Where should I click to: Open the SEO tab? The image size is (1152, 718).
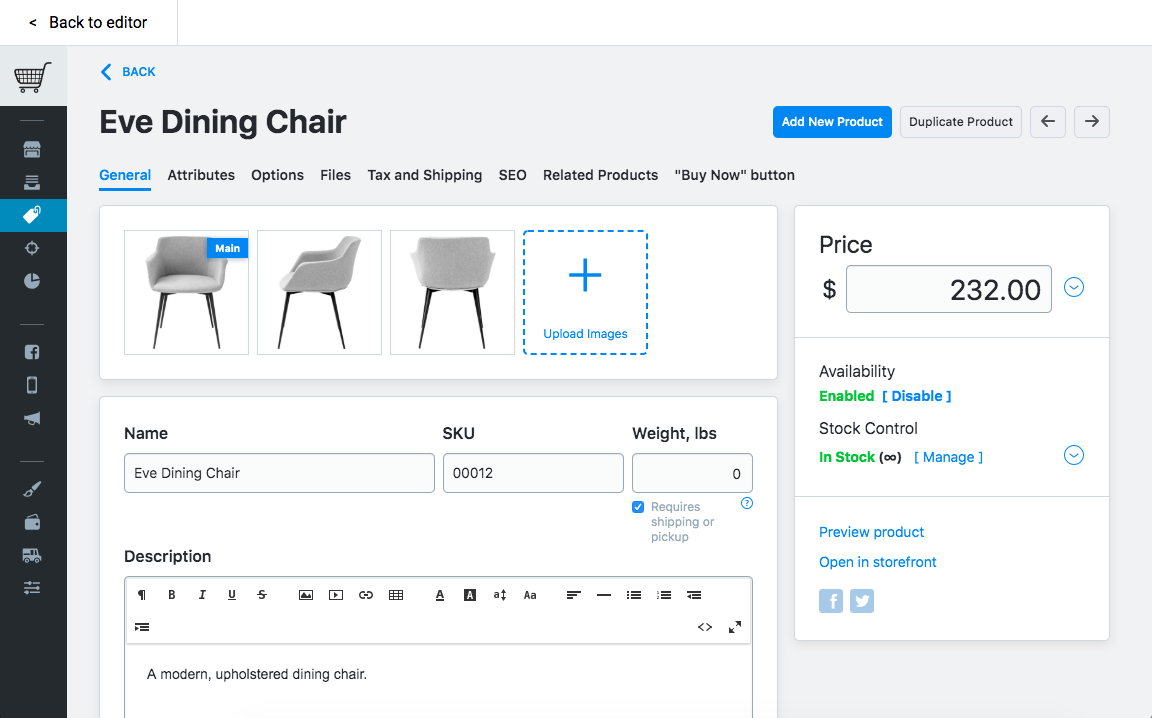point(512,175)
